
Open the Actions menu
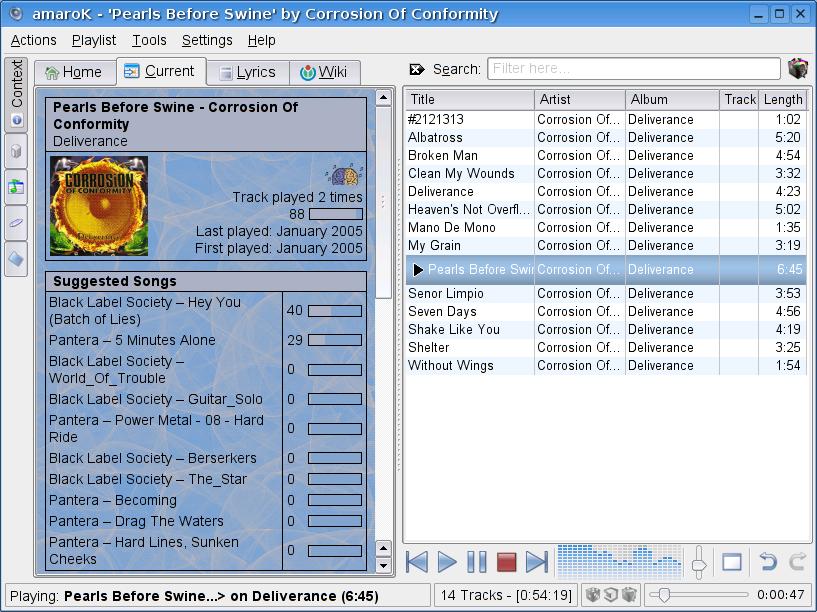[33, 40]
